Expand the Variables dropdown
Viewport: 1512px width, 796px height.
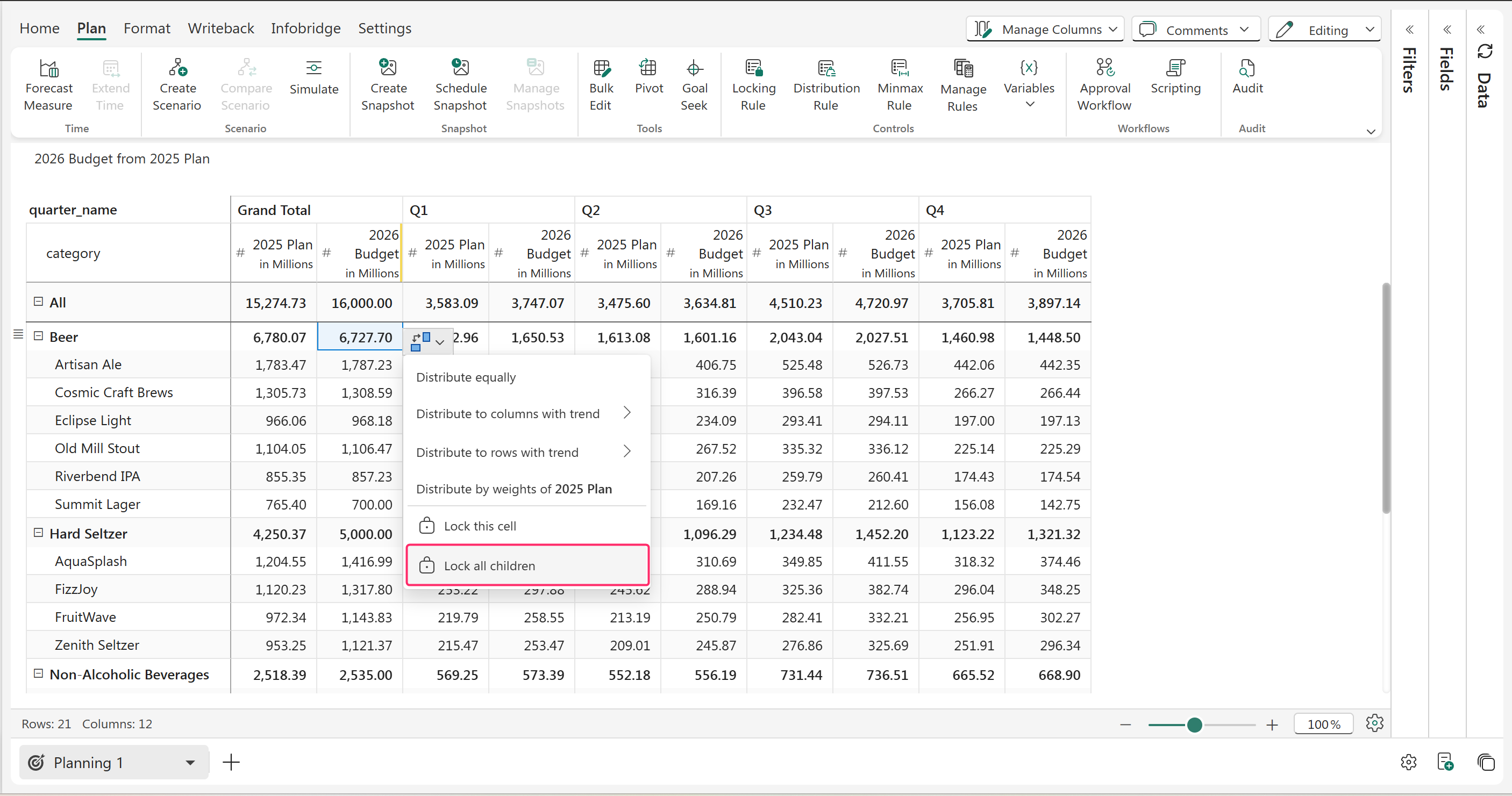coord(1029,104)
